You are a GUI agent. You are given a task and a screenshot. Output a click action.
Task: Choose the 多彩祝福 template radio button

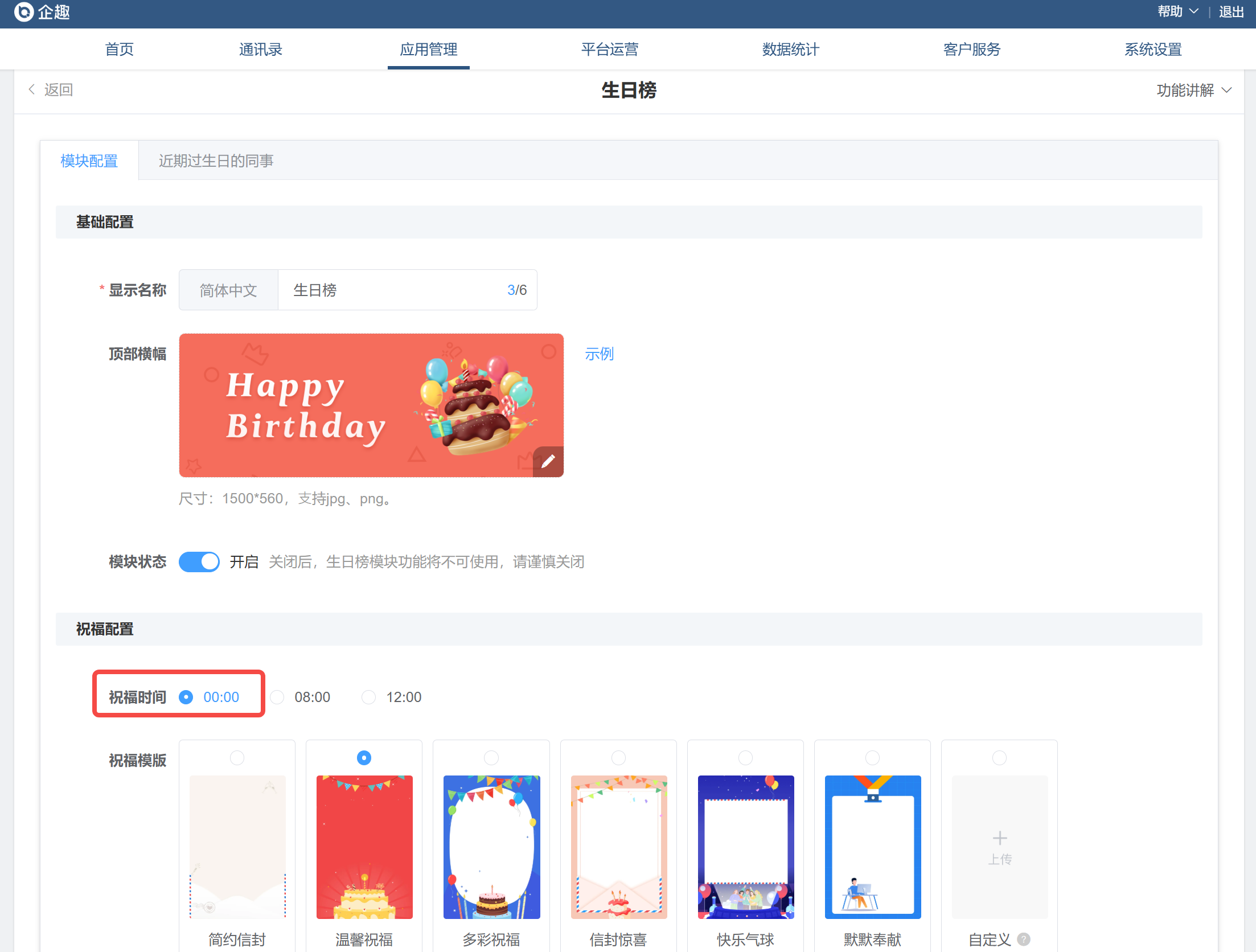click(x=491, y=758)
